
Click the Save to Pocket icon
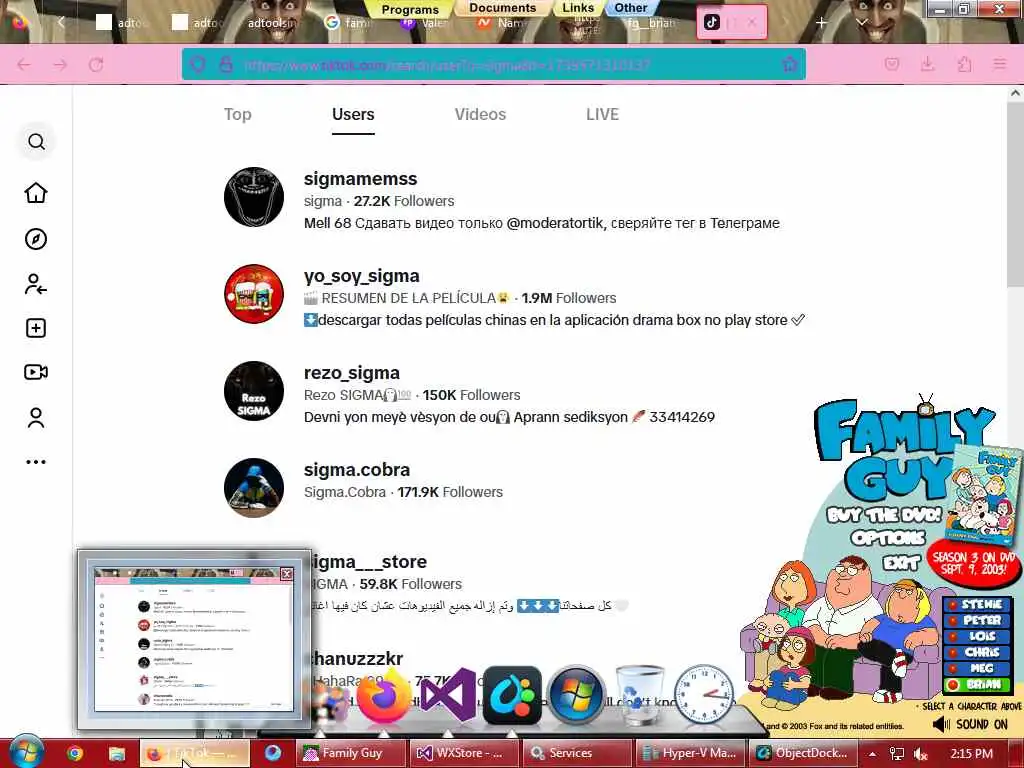pyautogui.click(x=891, y=64)
